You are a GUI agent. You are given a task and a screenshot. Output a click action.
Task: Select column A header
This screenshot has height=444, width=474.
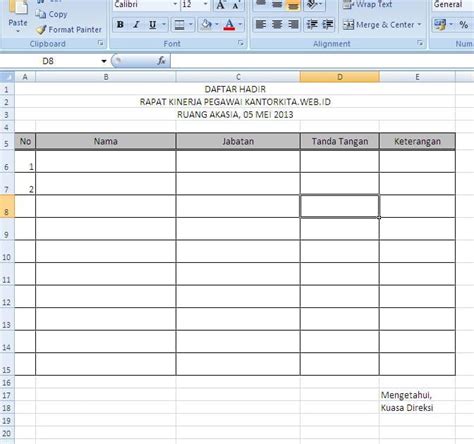(x=25, y=77)
